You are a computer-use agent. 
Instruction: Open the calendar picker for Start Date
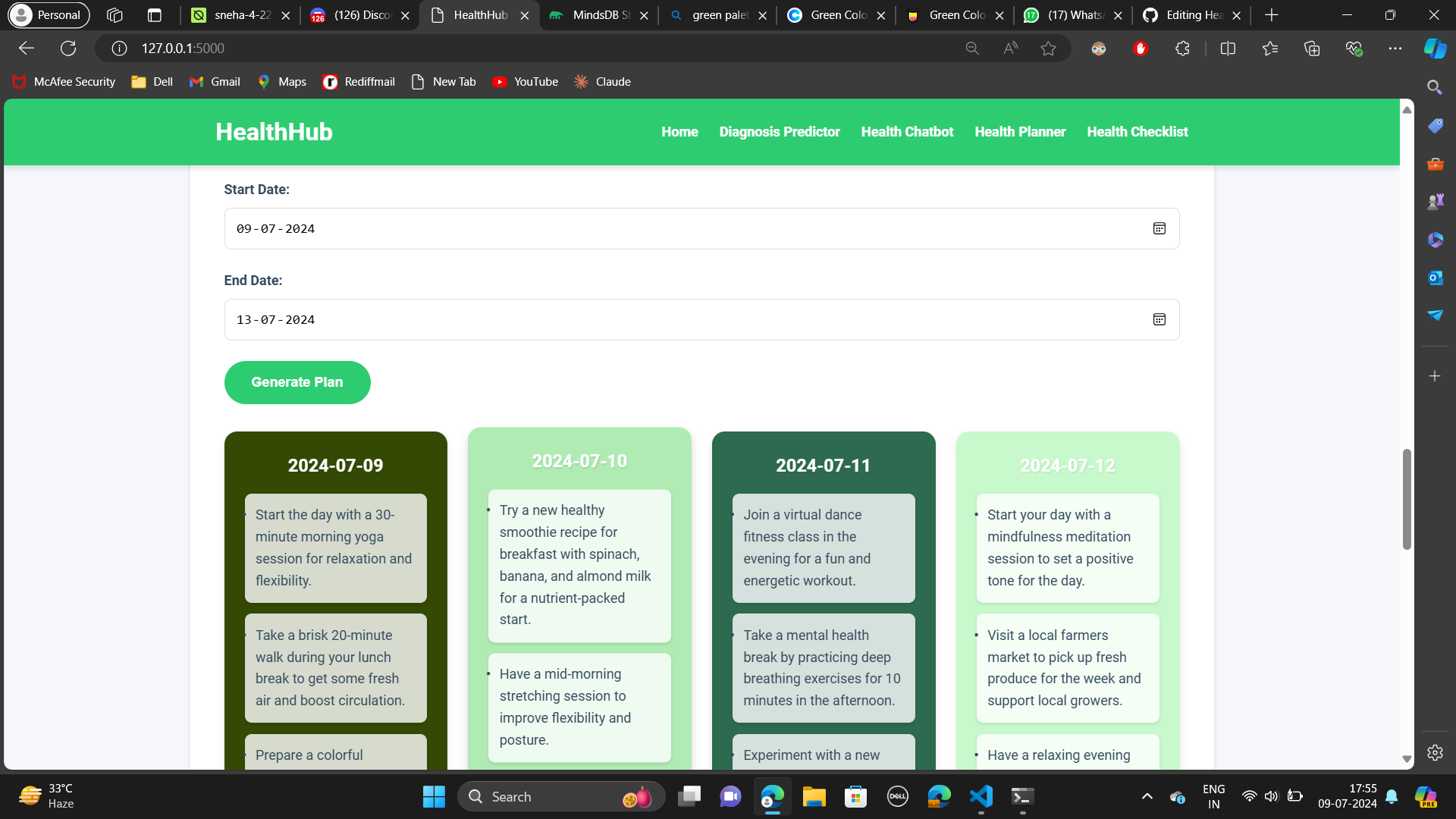pyautogui.click(x=1159, y=228)
